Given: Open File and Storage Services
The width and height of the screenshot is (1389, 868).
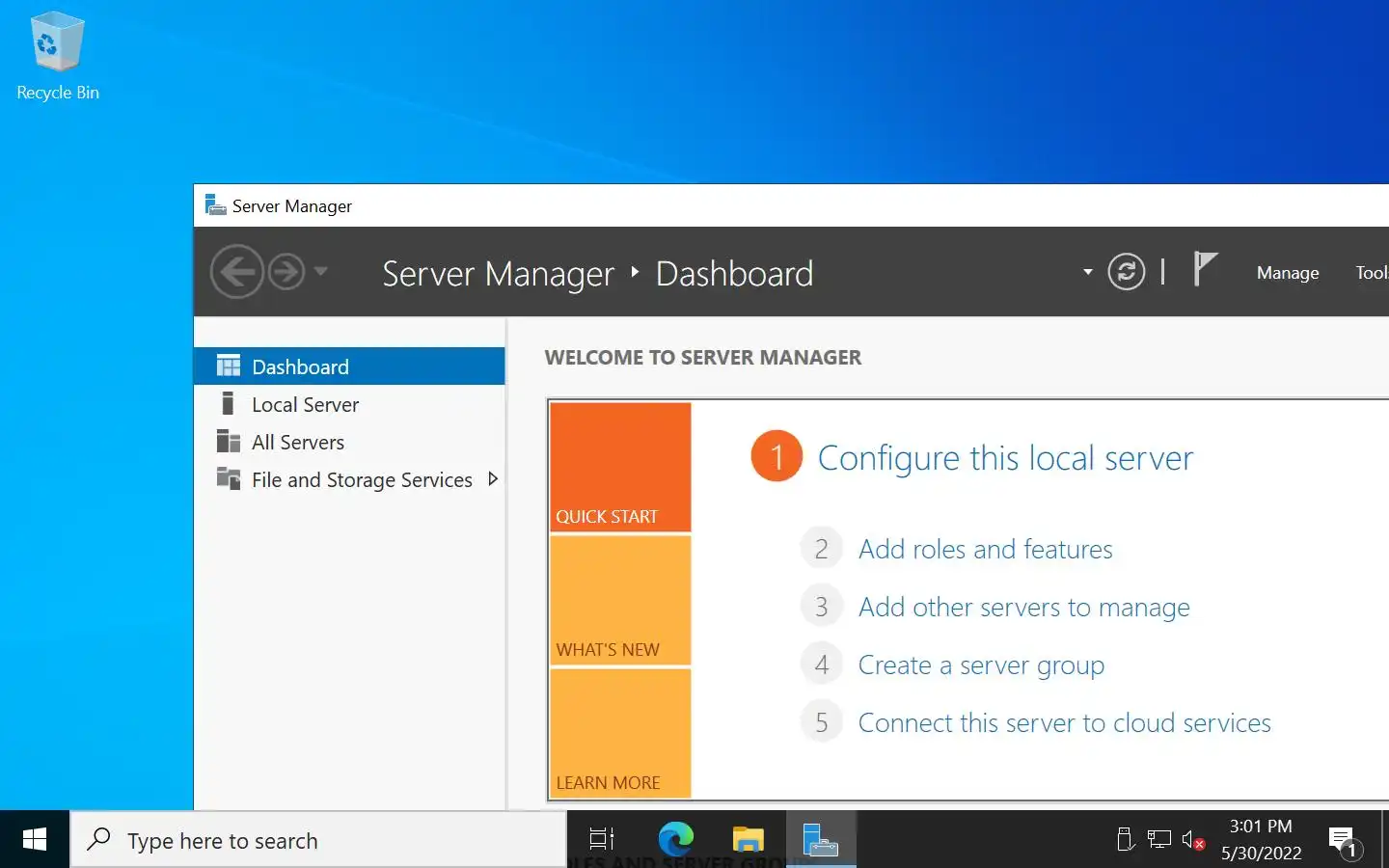Looking at the screenshot, I should [349, 479].
